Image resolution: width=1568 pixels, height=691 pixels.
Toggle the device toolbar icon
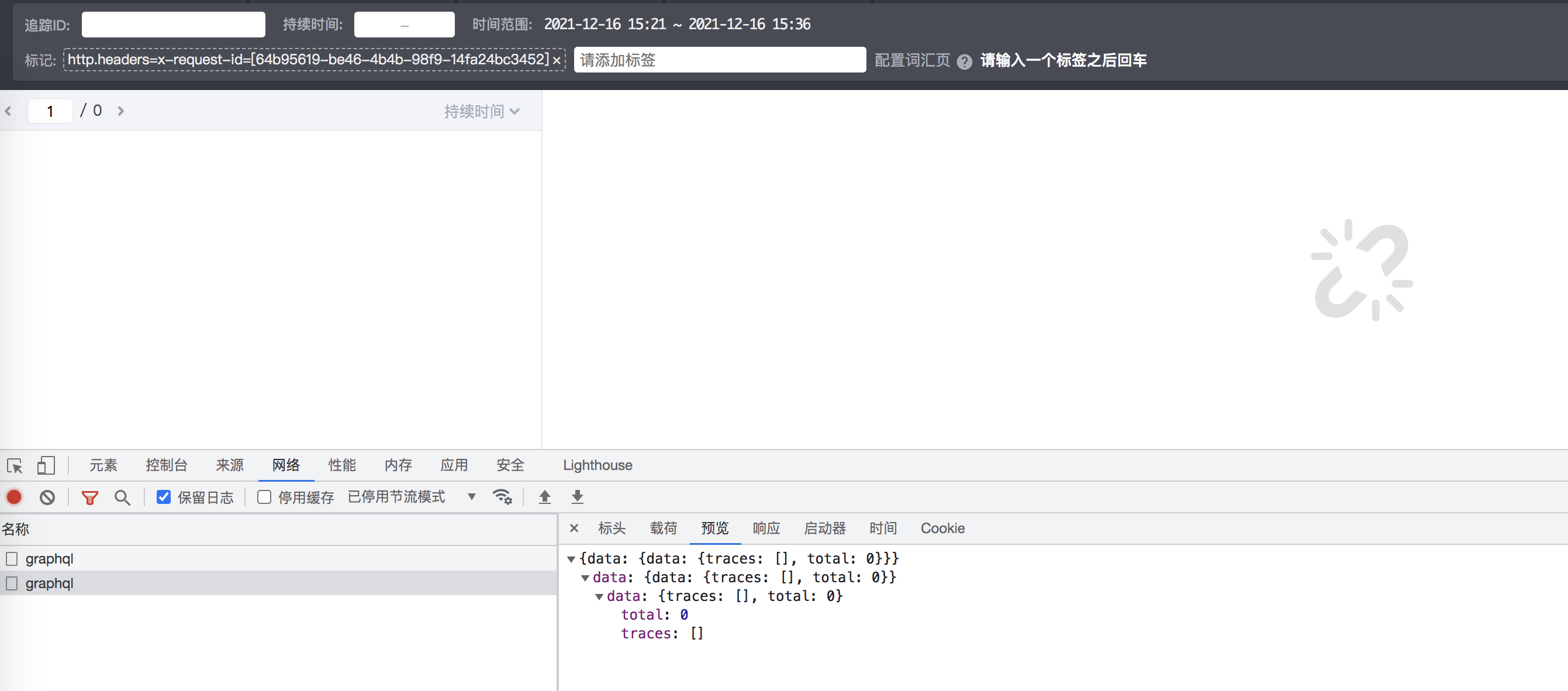coord(46,466)
